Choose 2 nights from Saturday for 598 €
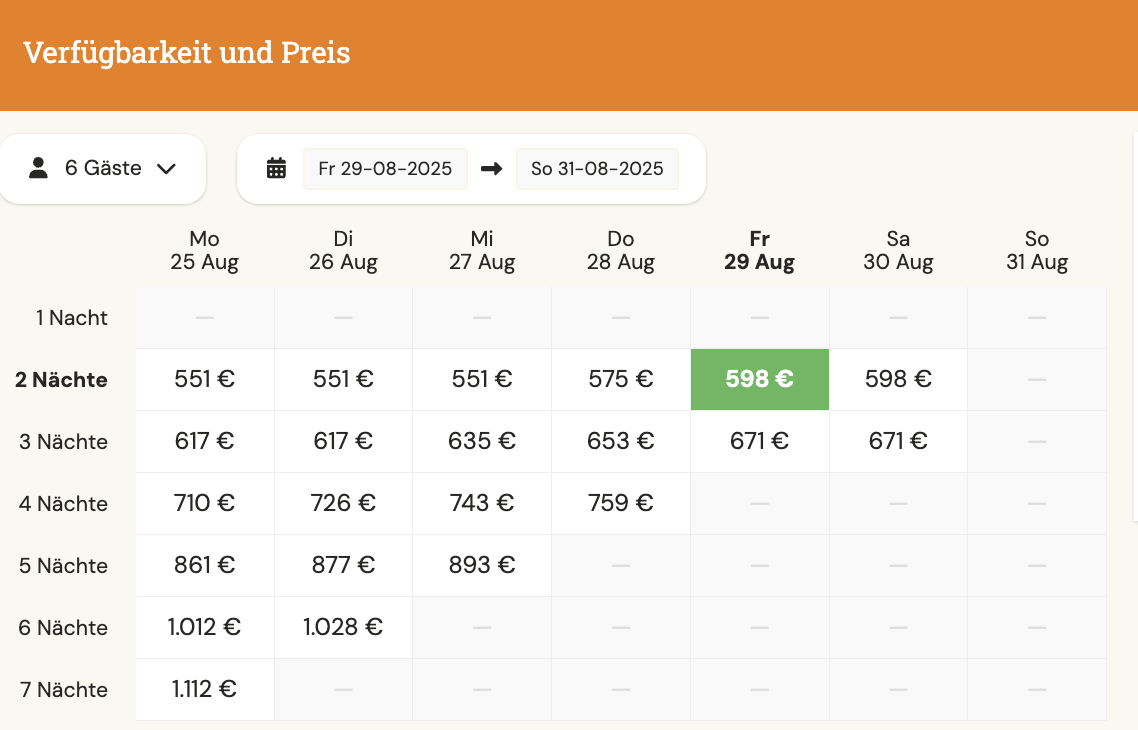Screen dimensions: 1138x730 pyautogui.click(x=898, y=379)
